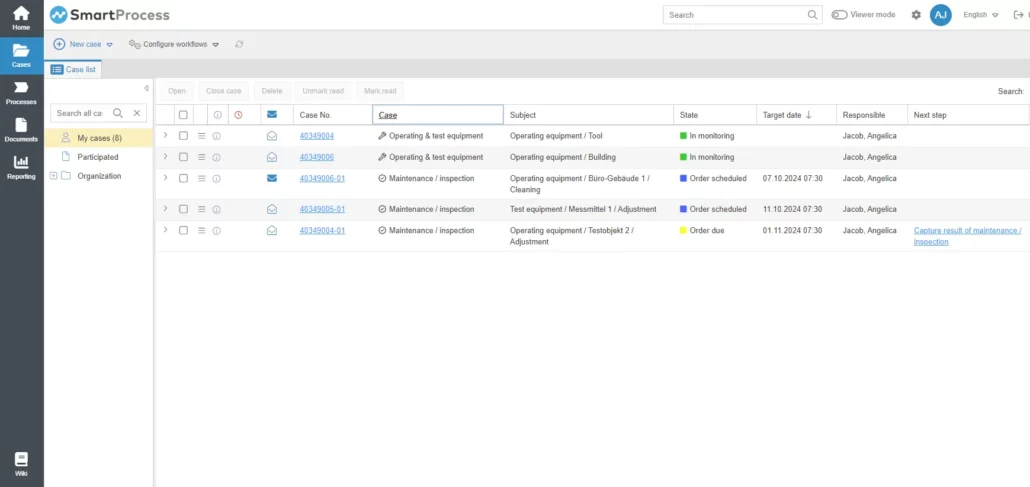Viewport: 1030px width, 487px height.
Task: Open the Documents section in sidebar
Action: click(21, 130)
